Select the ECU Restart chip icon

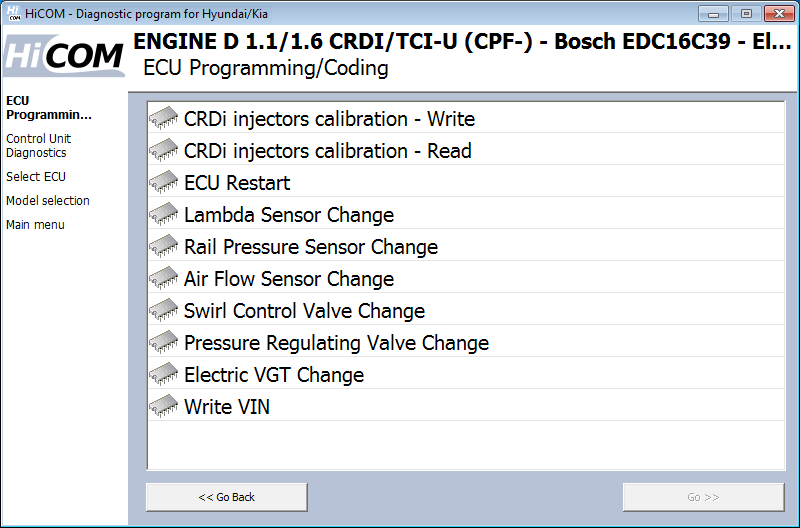click(x=164, y=183)
